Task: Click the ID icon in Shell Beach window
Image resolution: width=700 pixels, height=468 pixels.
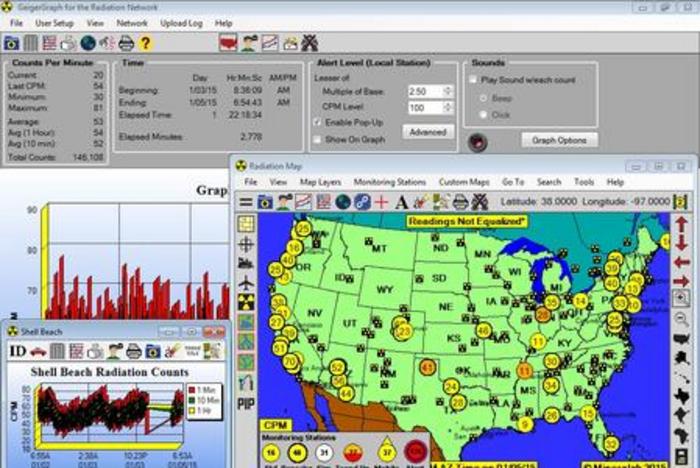Action: coord(18,351)
